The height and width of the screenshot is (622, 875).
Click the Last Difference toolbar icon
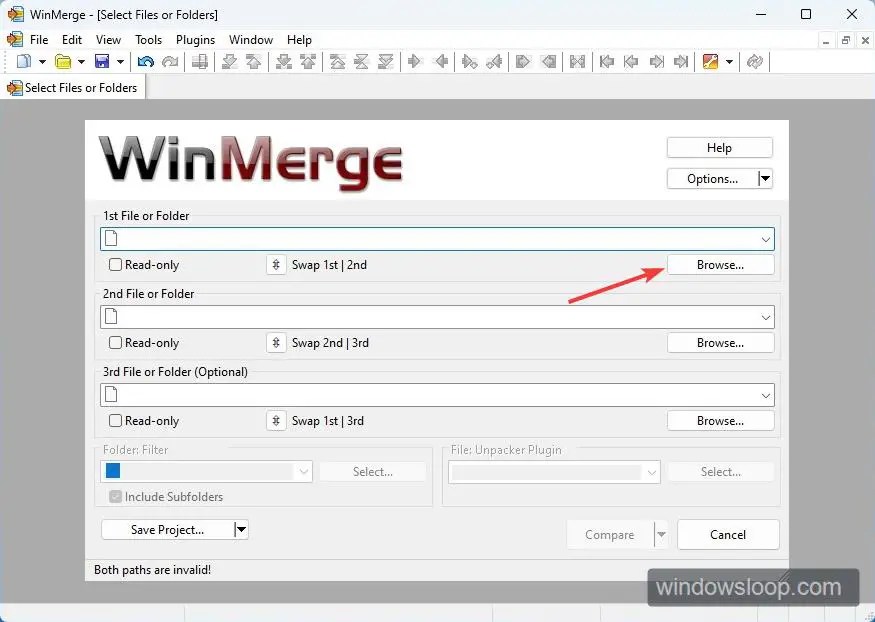point(386,61)
